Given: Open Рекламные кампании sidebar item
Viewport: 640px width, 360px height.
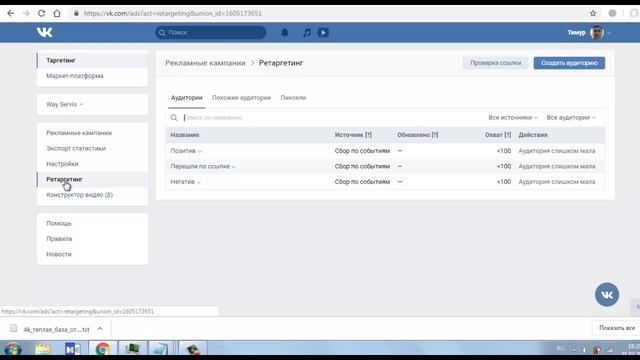Looking at the screenshot, I should [92, 133].
